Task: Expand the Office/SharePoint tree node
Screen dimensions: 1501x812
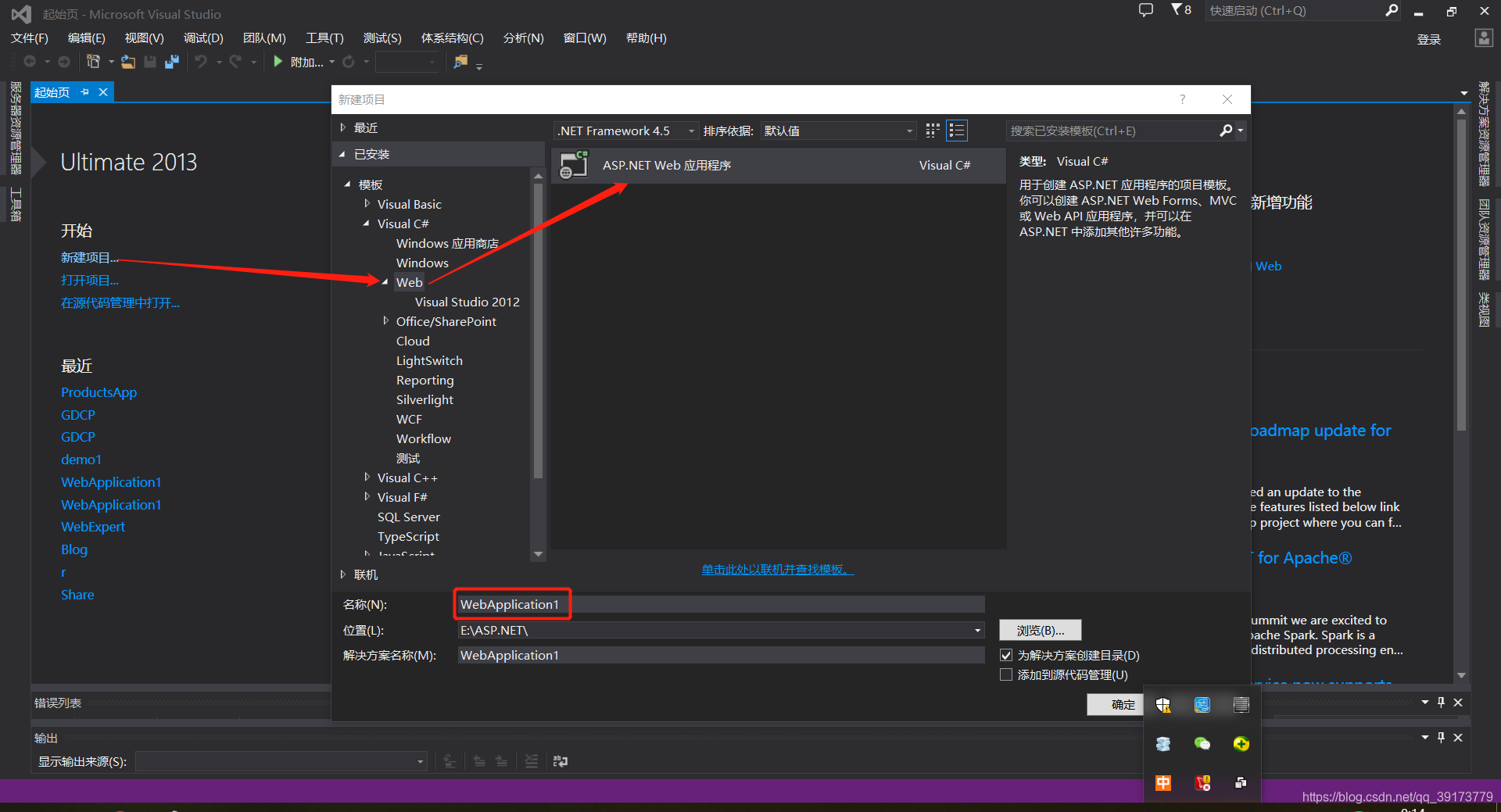Action: pos(385,321)
